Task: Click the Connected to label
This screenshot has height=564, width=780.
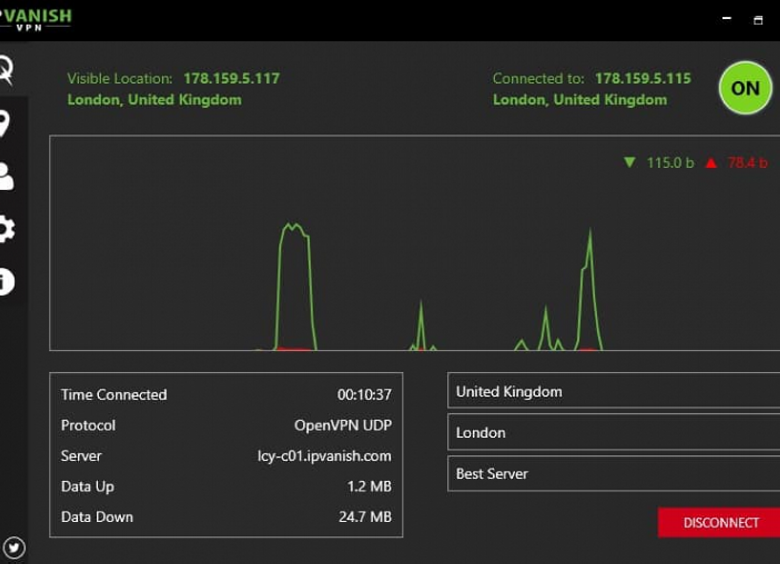Action: 538,78
